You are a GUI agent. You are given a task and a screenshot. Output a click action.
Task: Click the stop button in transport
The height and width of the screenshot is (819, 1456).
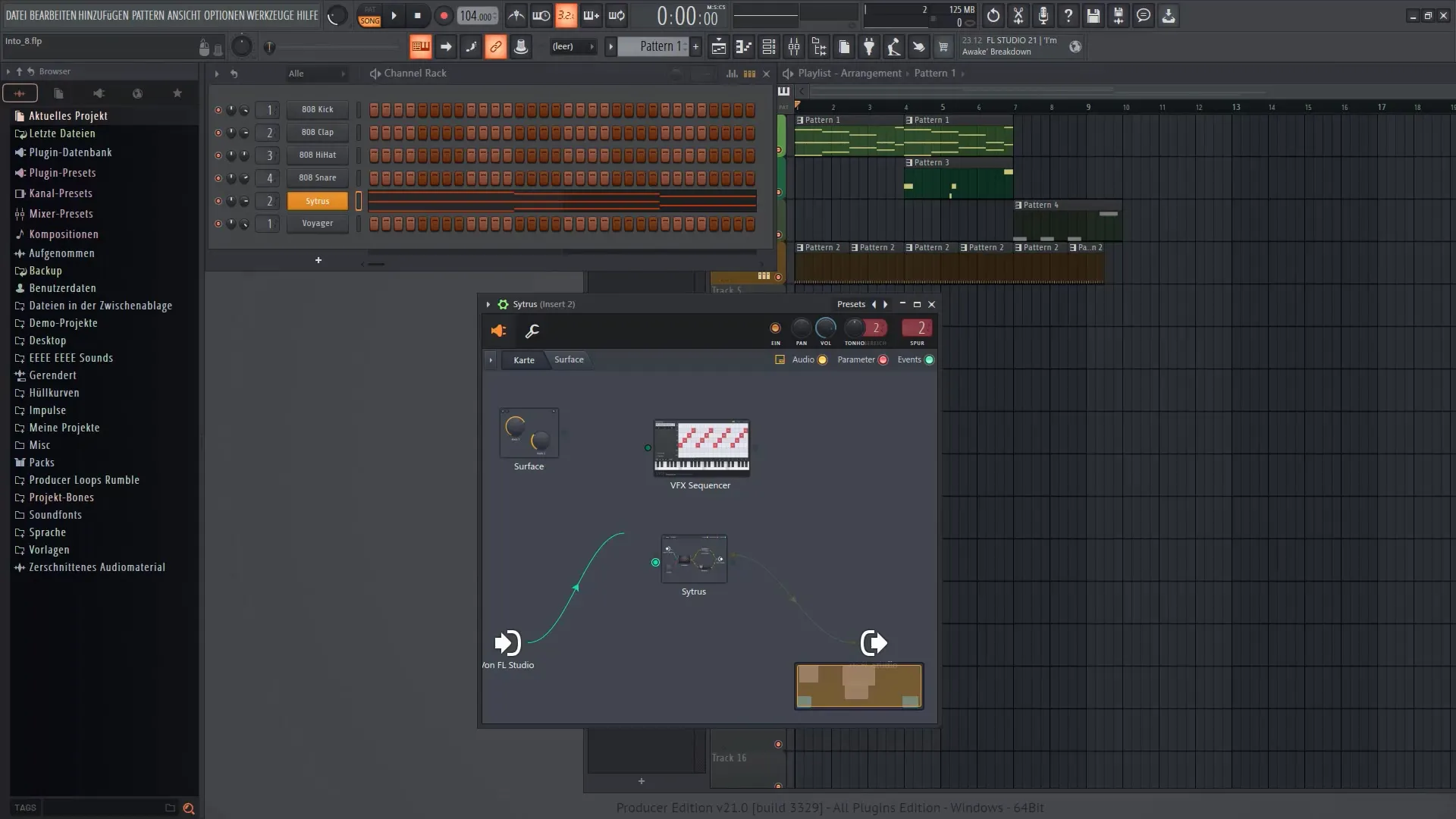(x=418, y=15)
